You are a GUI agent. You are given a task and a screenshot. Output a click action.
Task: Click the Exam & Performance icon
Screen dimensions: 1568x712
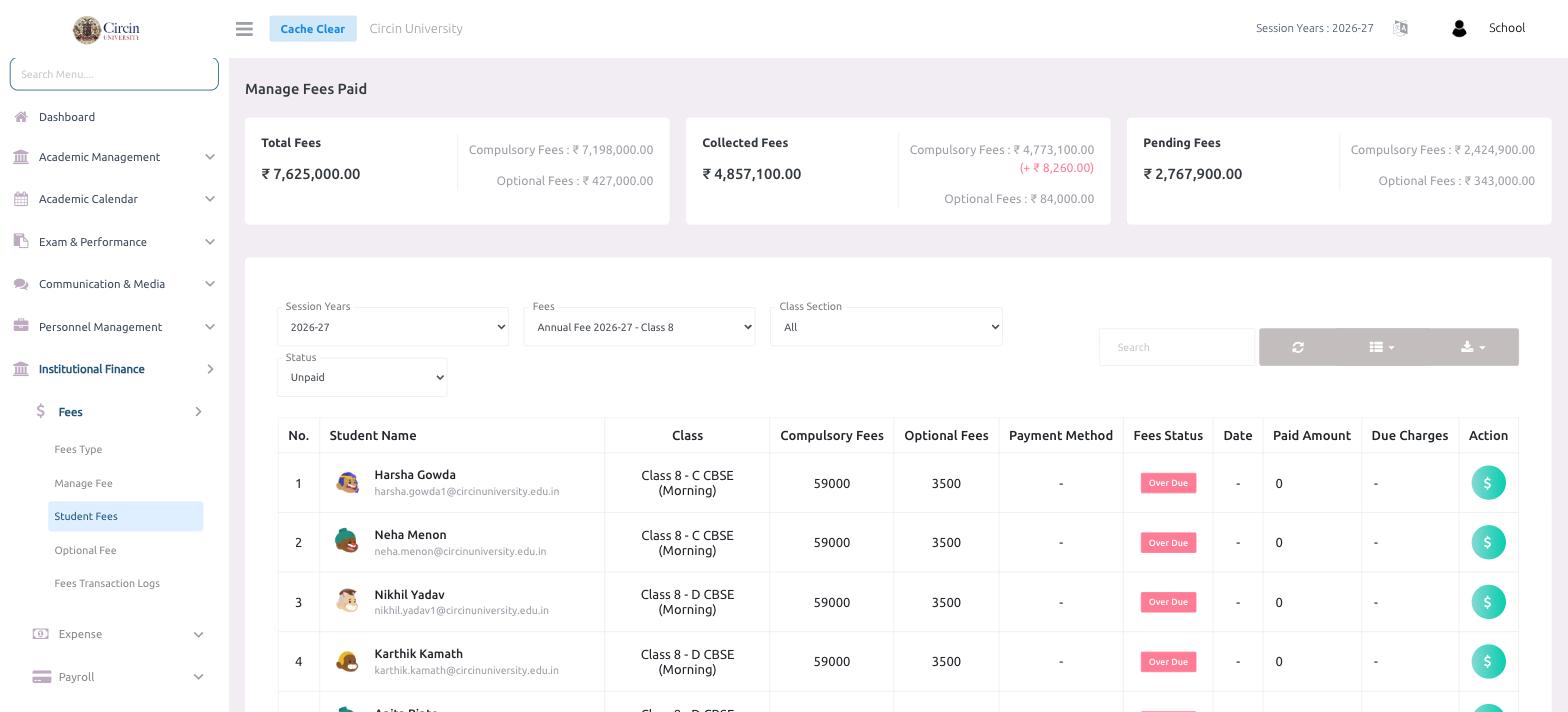21,241
